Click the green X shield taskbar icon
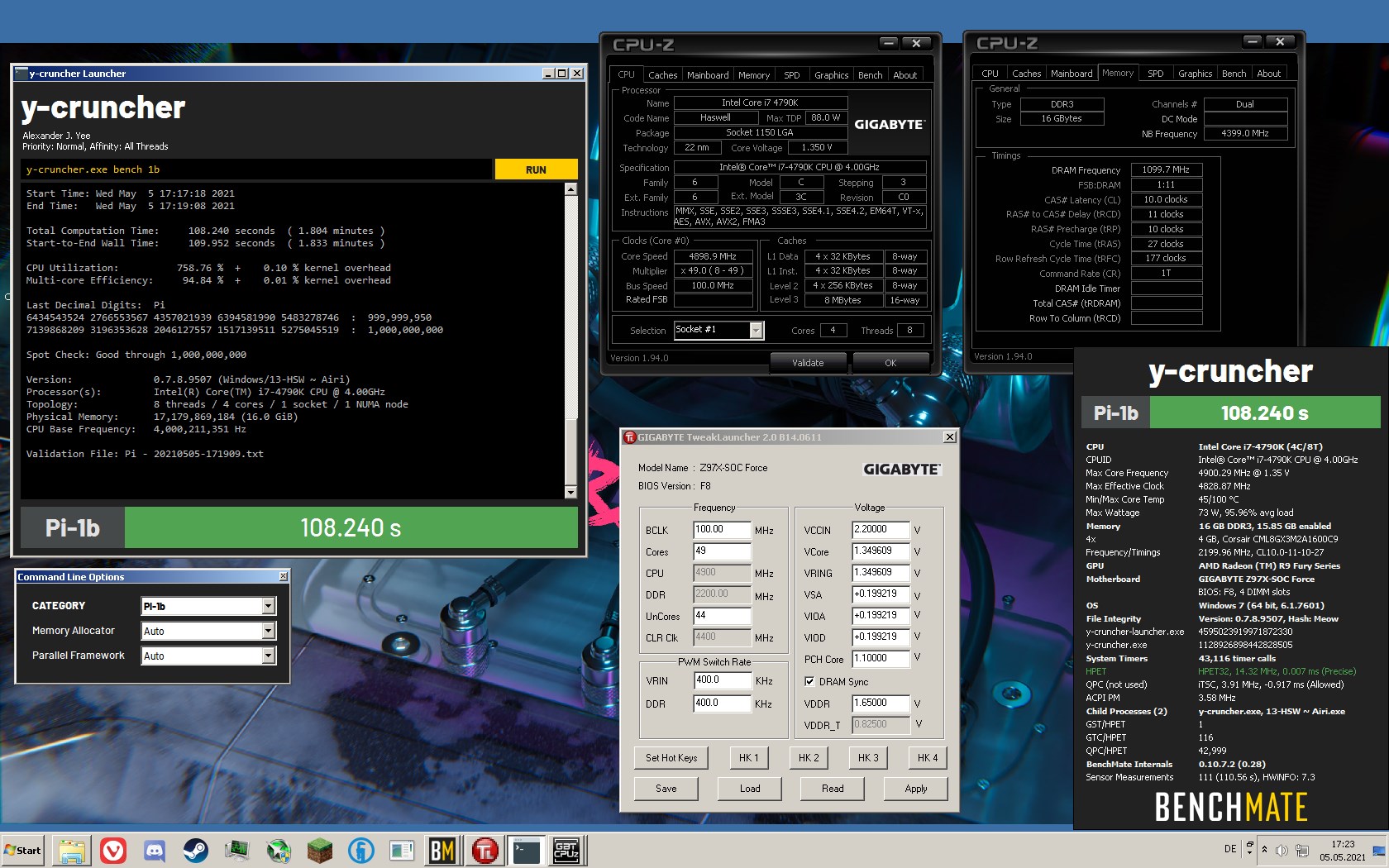 point(279,851)
